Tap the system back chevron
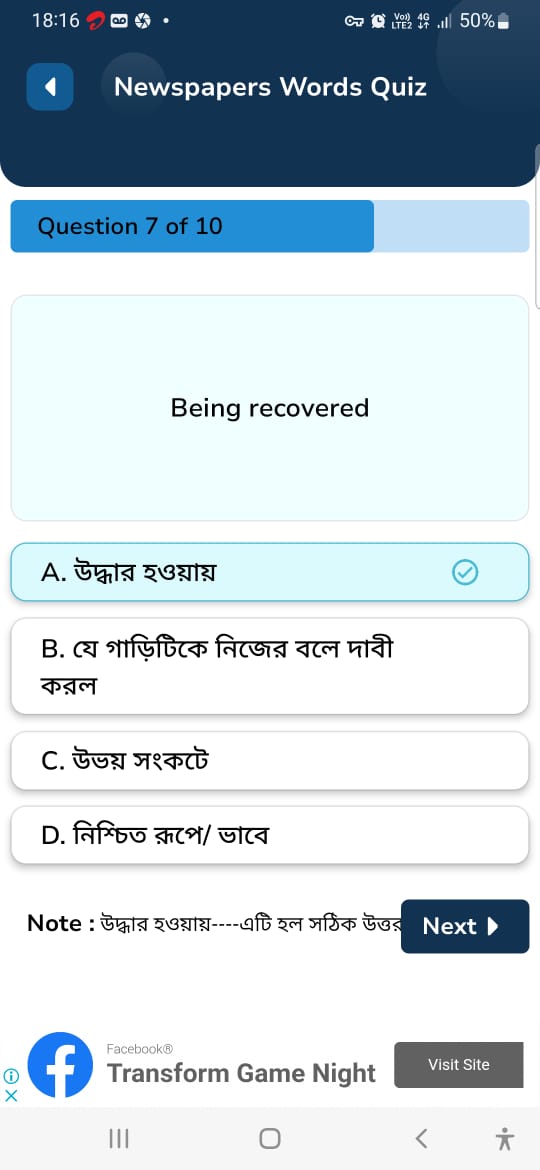 pyautogui.click(x=421, y=1139)
